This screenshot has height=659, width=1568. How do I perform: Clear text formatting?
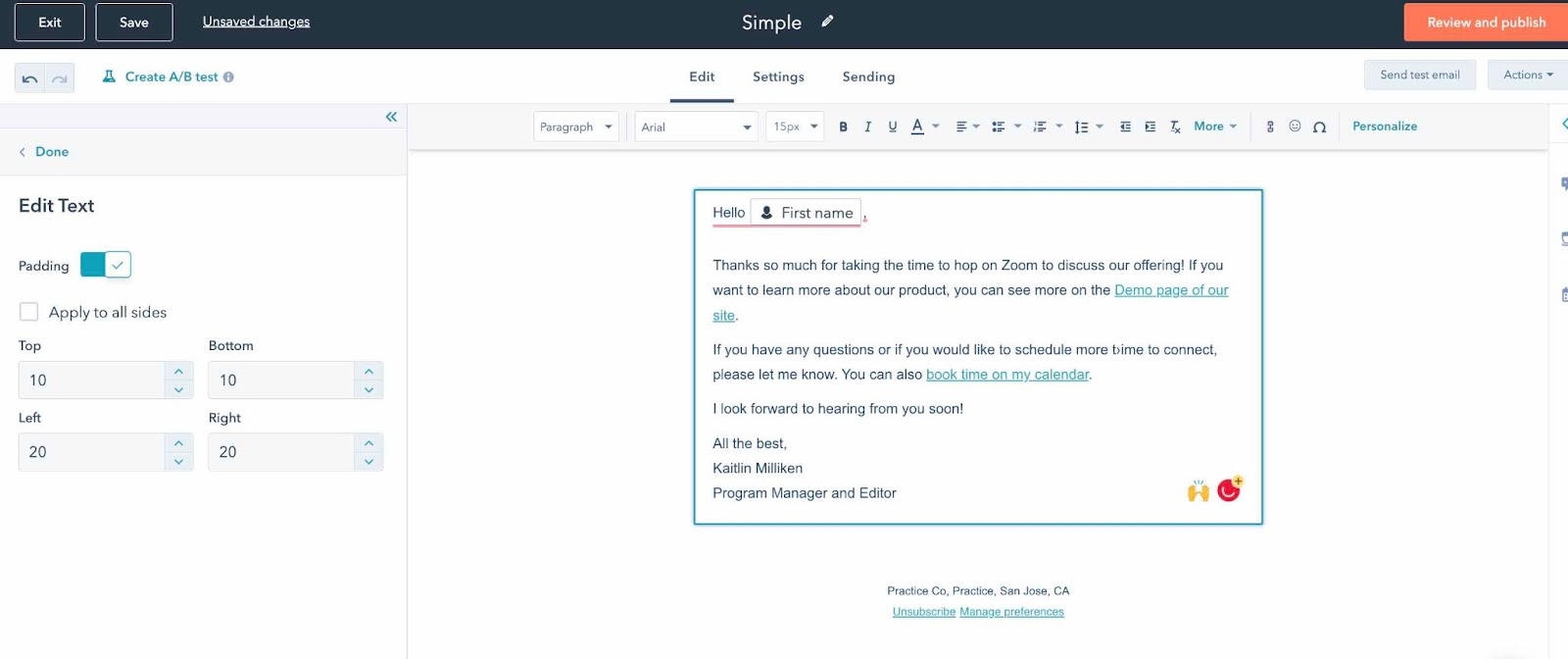[1175, 127]
